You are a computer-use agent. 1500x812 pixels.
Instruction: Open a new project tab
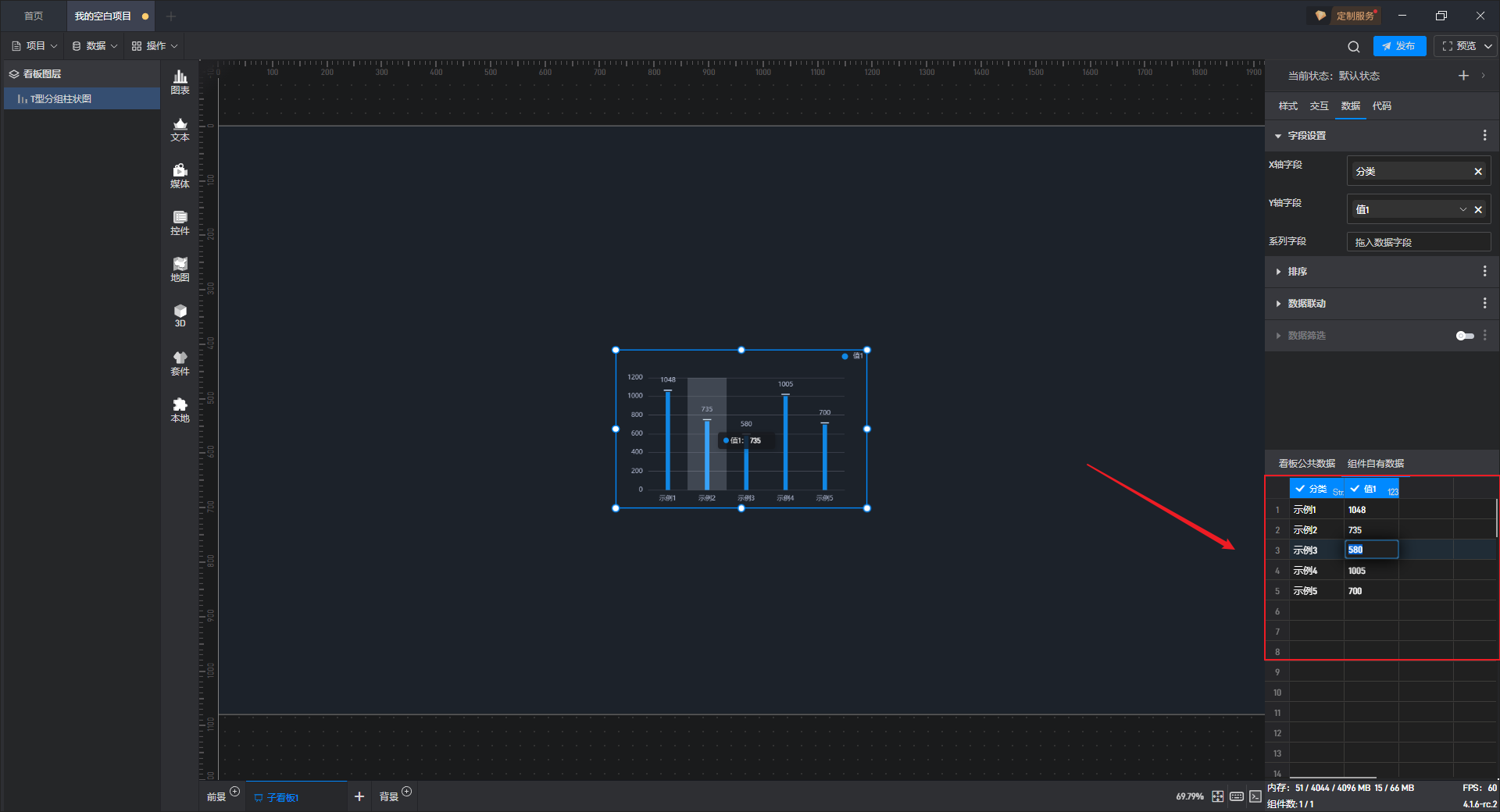pos(171,16)
